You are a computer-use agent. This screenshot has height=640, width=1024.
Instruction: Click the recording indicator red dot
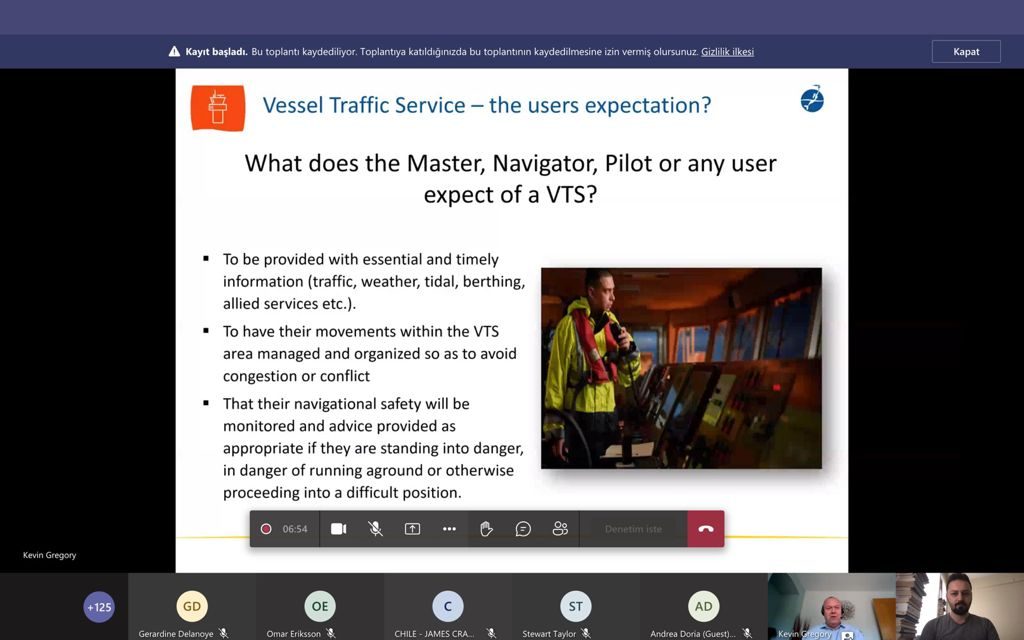pos(266,529)
